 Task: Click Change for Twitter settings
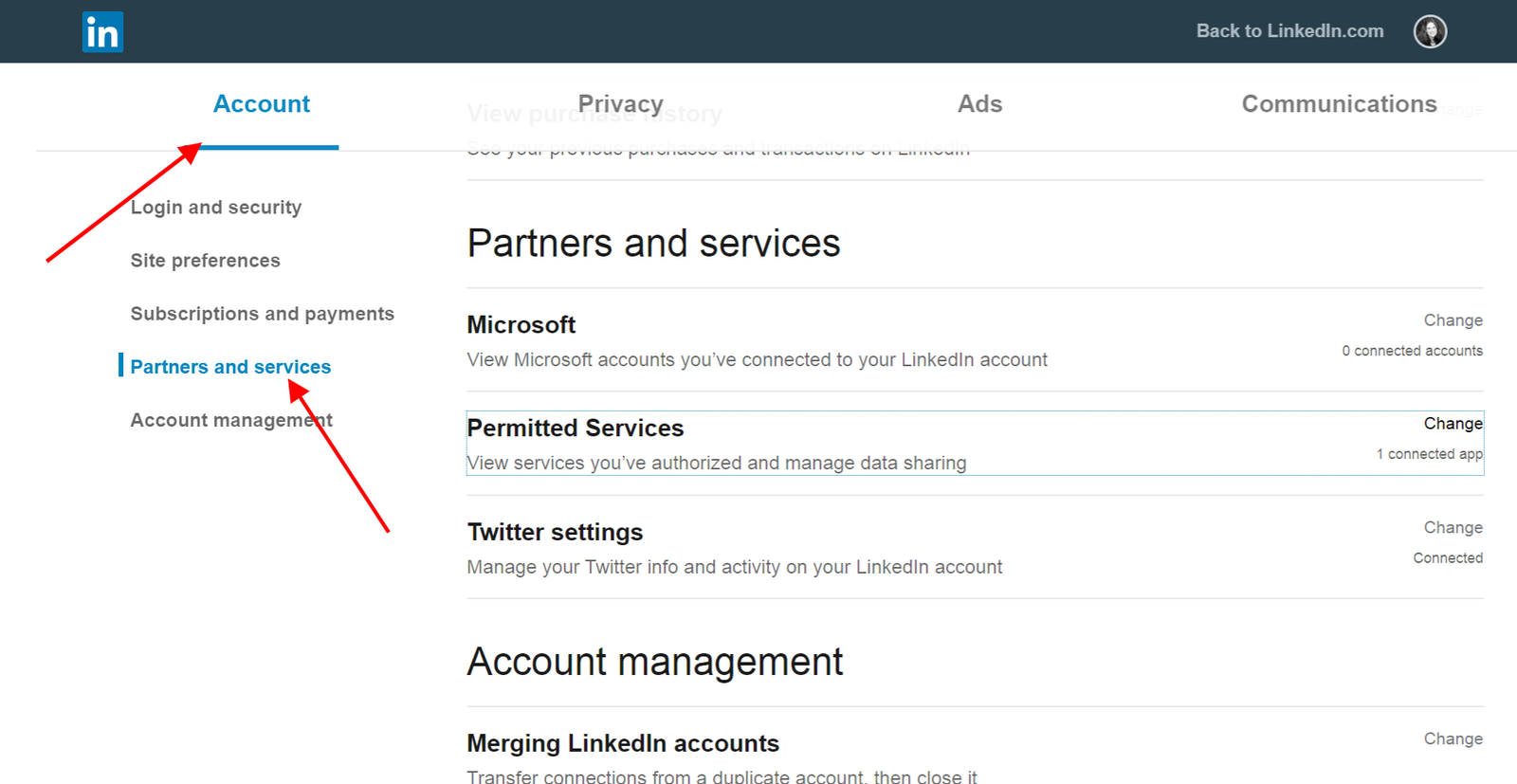1453,527
